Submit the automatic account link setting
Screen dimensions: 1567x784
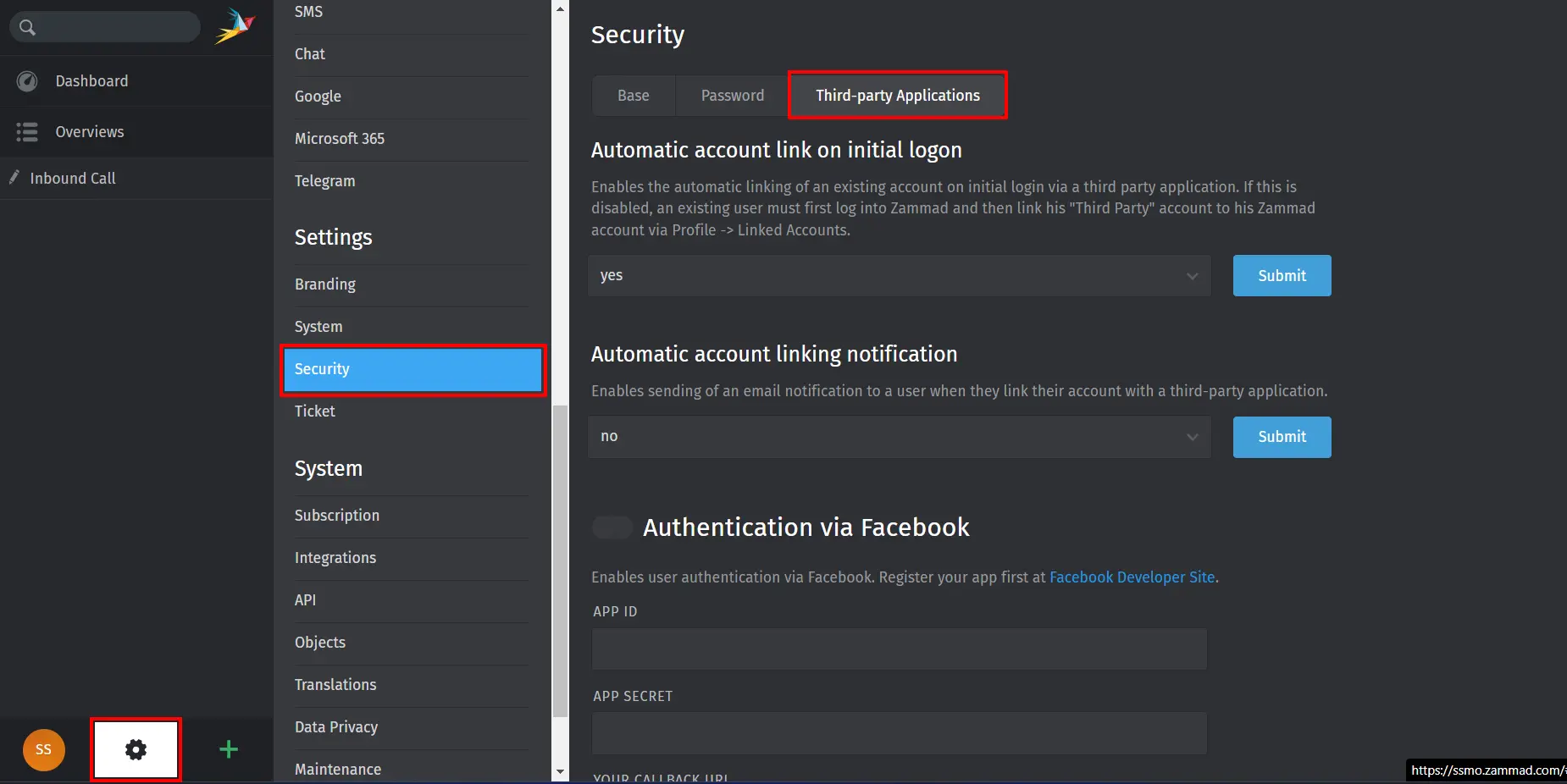(1281, 275)
